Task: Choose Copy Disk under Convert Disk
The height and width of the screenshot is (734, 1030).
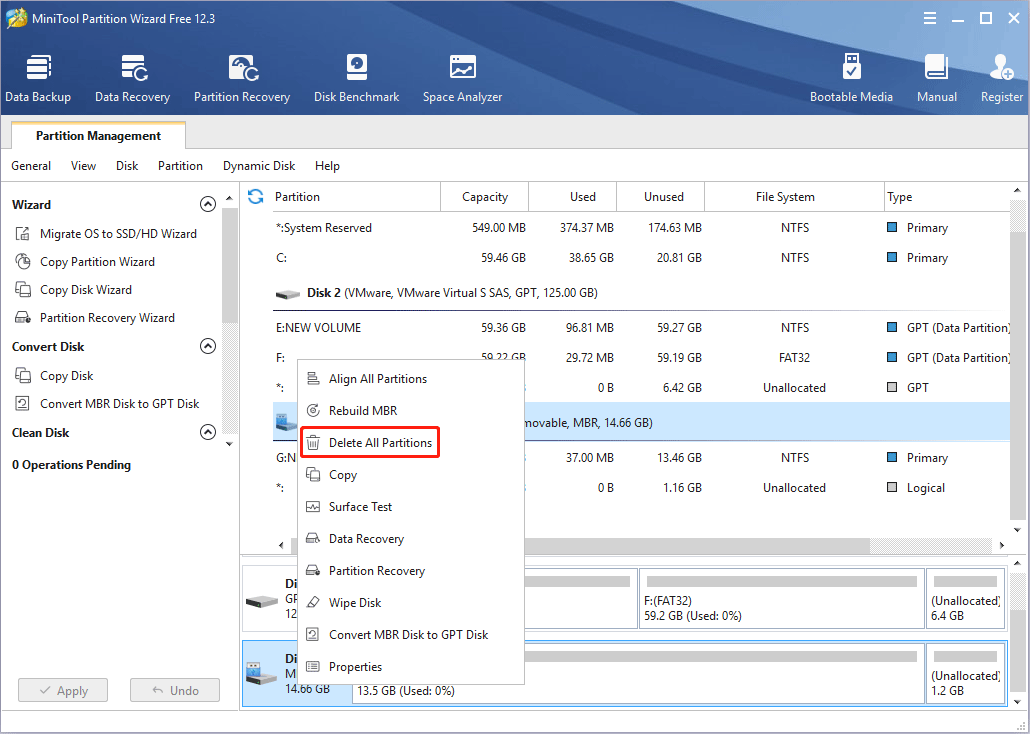Action: (53, 376)
